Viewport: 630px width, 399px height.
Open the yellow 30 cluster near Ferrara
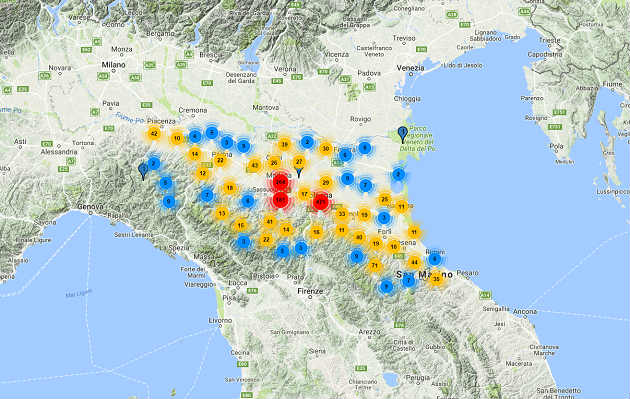[x=326, y=149]
